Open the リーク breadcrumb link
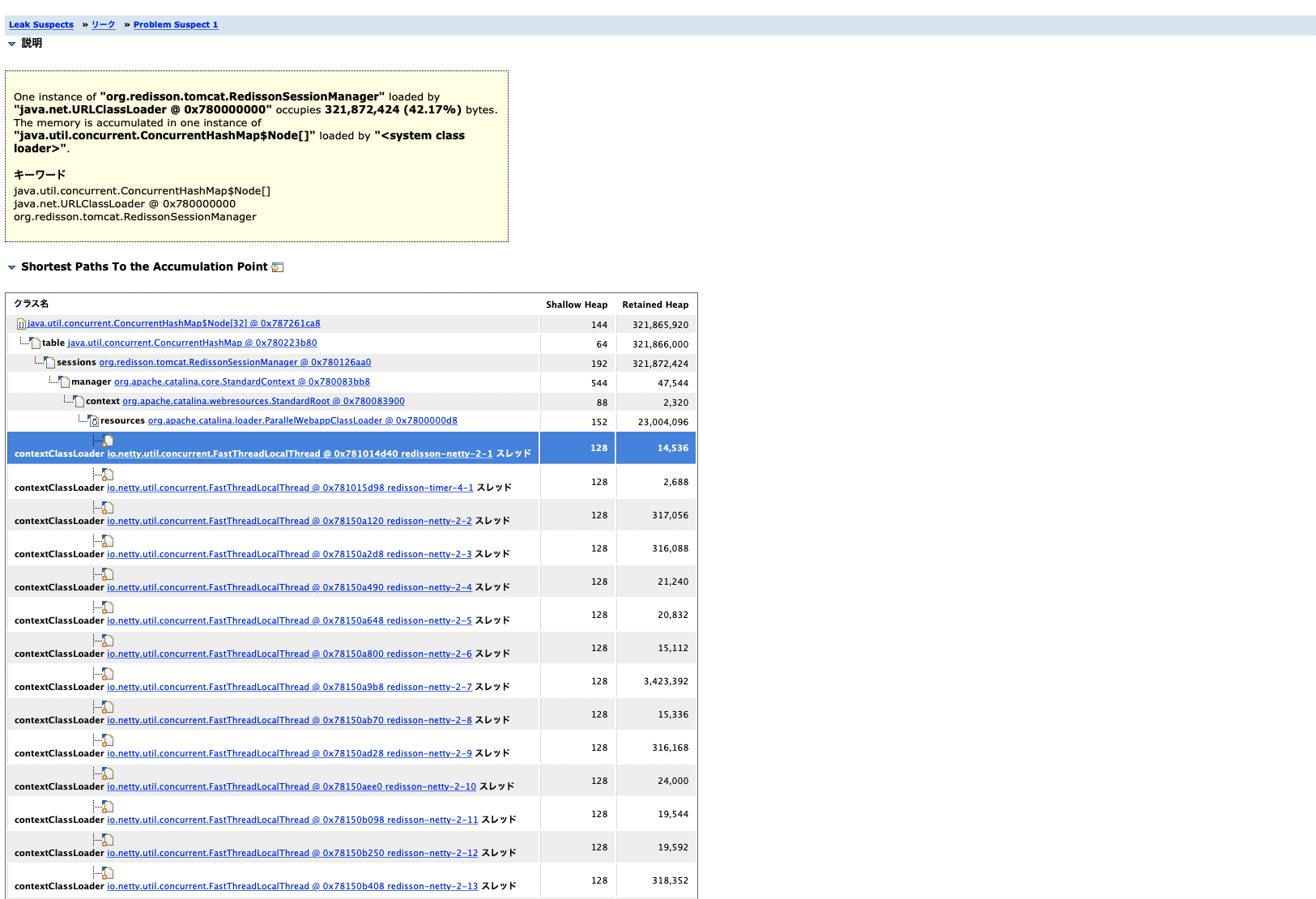The width and height of the screenshot is (1316, 899). (x=104, y=25)
